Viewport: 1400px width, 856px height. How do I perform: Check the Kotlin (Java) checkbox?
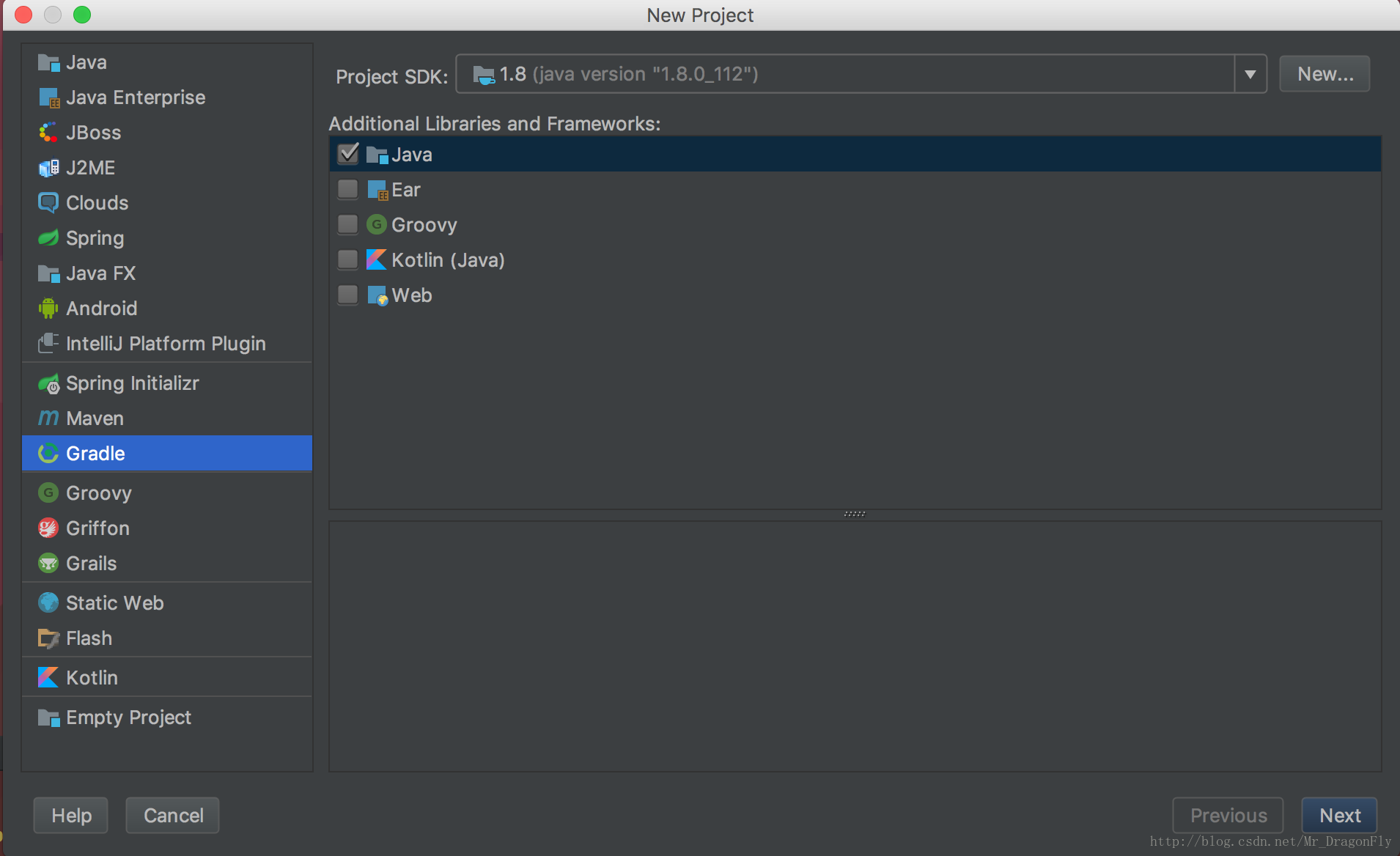point(348,259)
